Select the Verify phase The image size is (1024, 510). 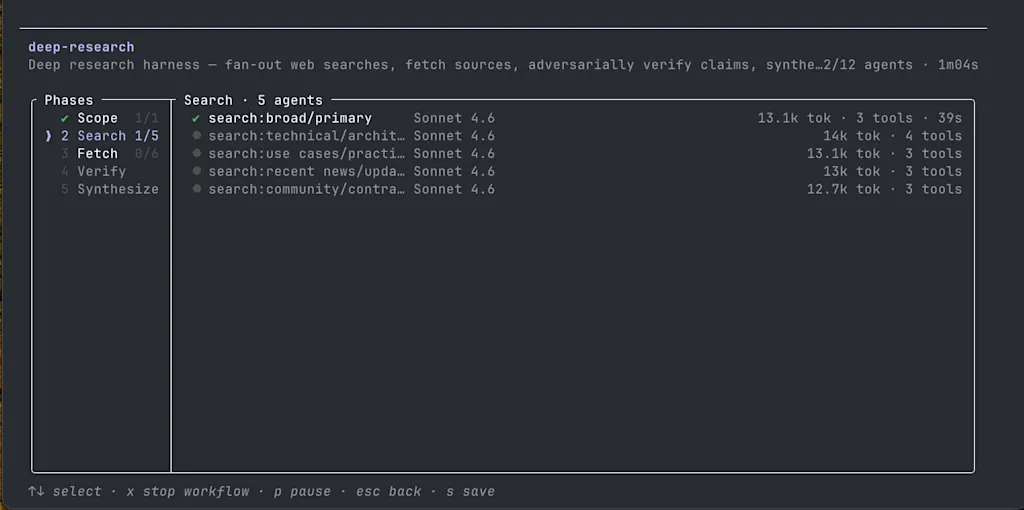coord(102,171)
